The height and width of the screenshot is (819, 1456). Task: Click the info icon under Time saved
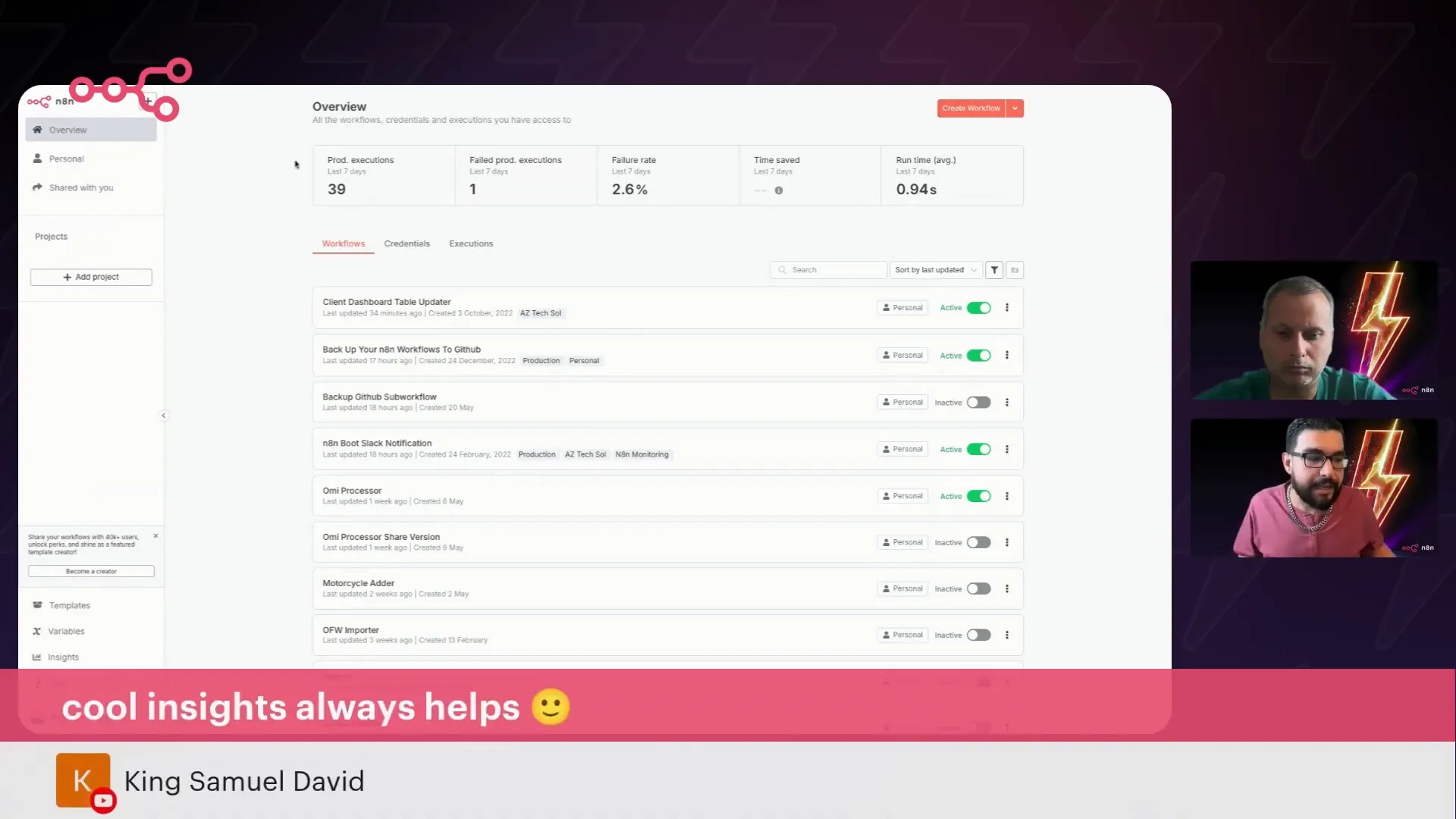pyautogui.click(x=779, y=190)
